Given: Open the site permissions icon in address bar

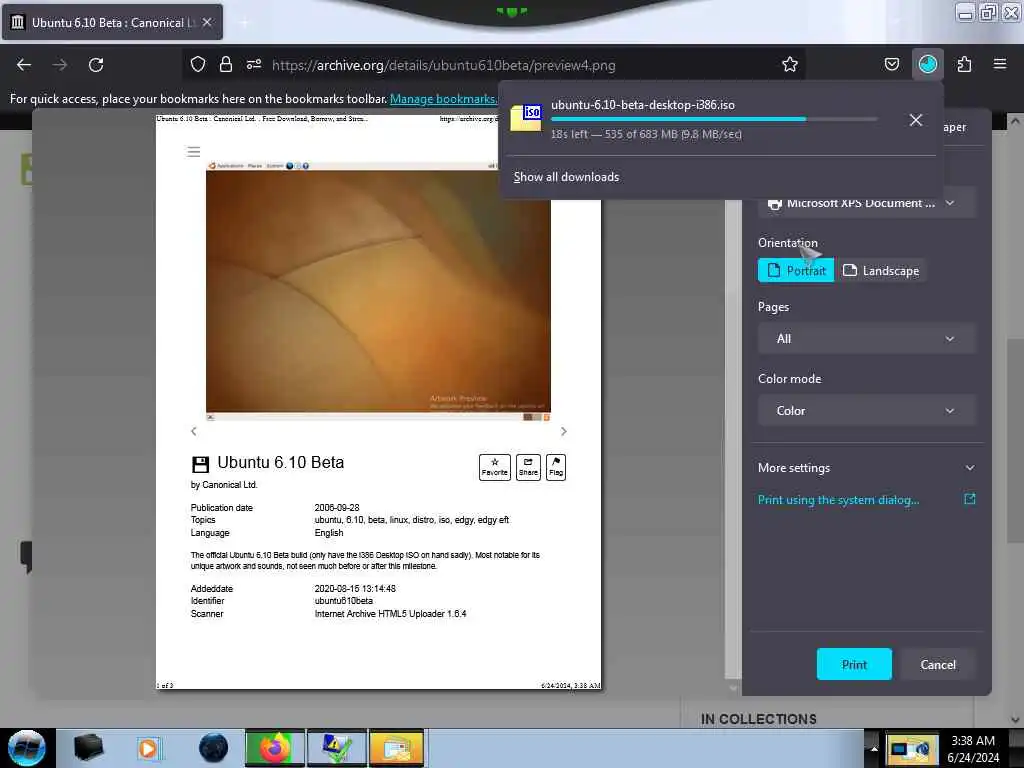Looking at the screenshot, I should coord(254,64).
